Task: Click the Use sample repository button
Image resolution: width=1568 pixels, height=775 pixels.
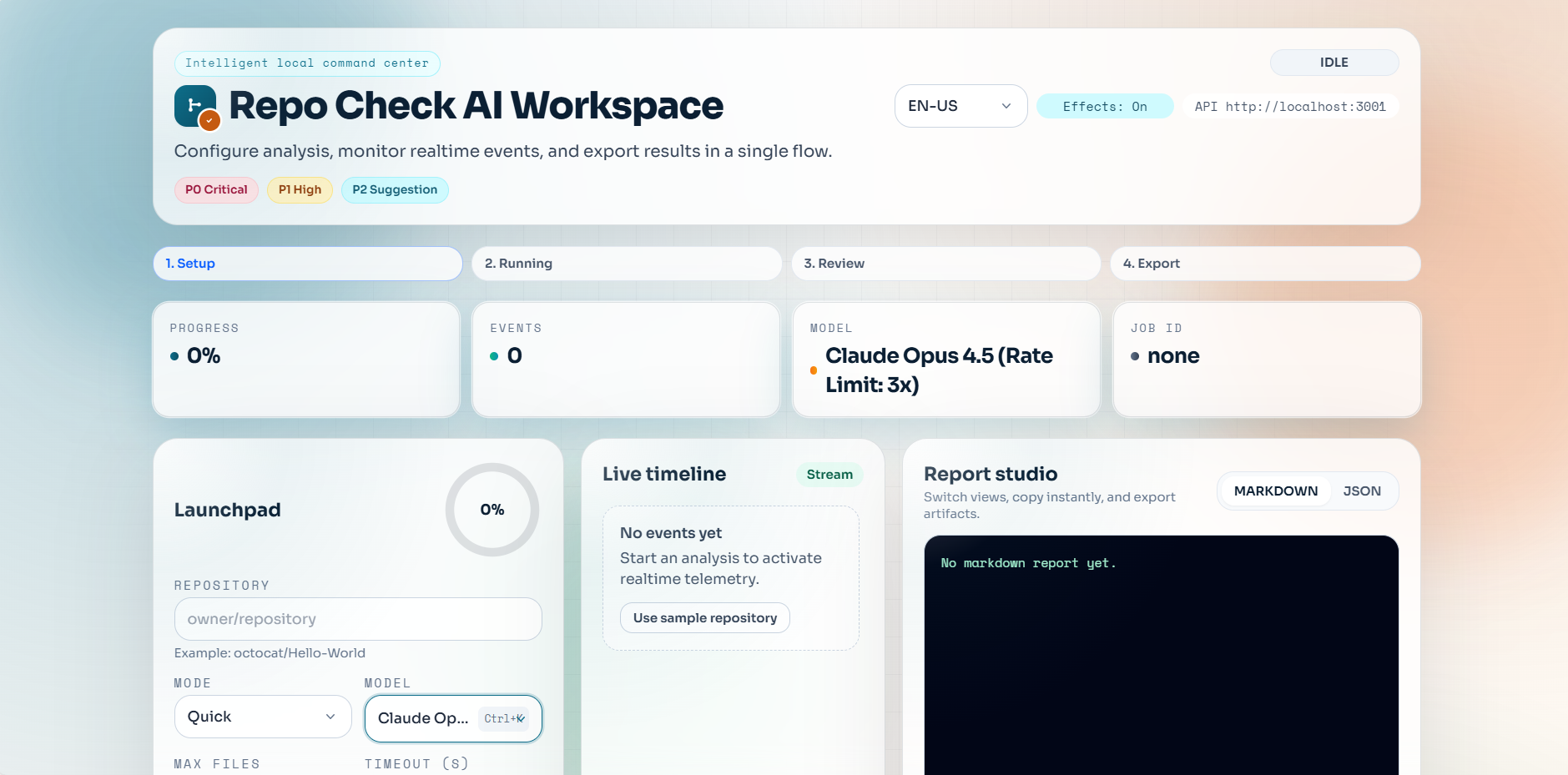Action: tap(704, 617)
